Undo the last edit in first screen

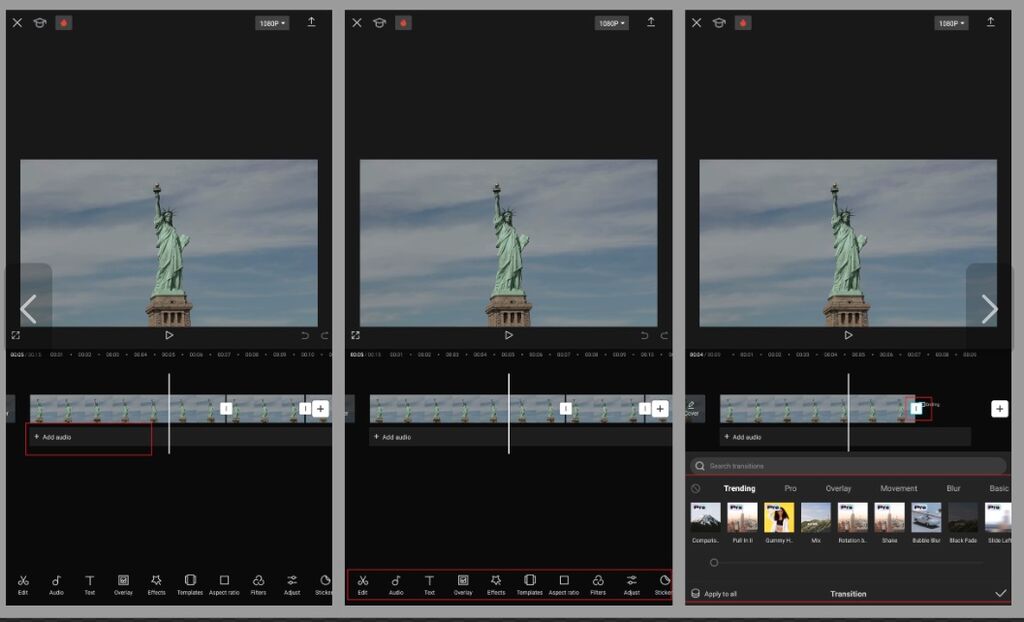(x=305, y=335)
